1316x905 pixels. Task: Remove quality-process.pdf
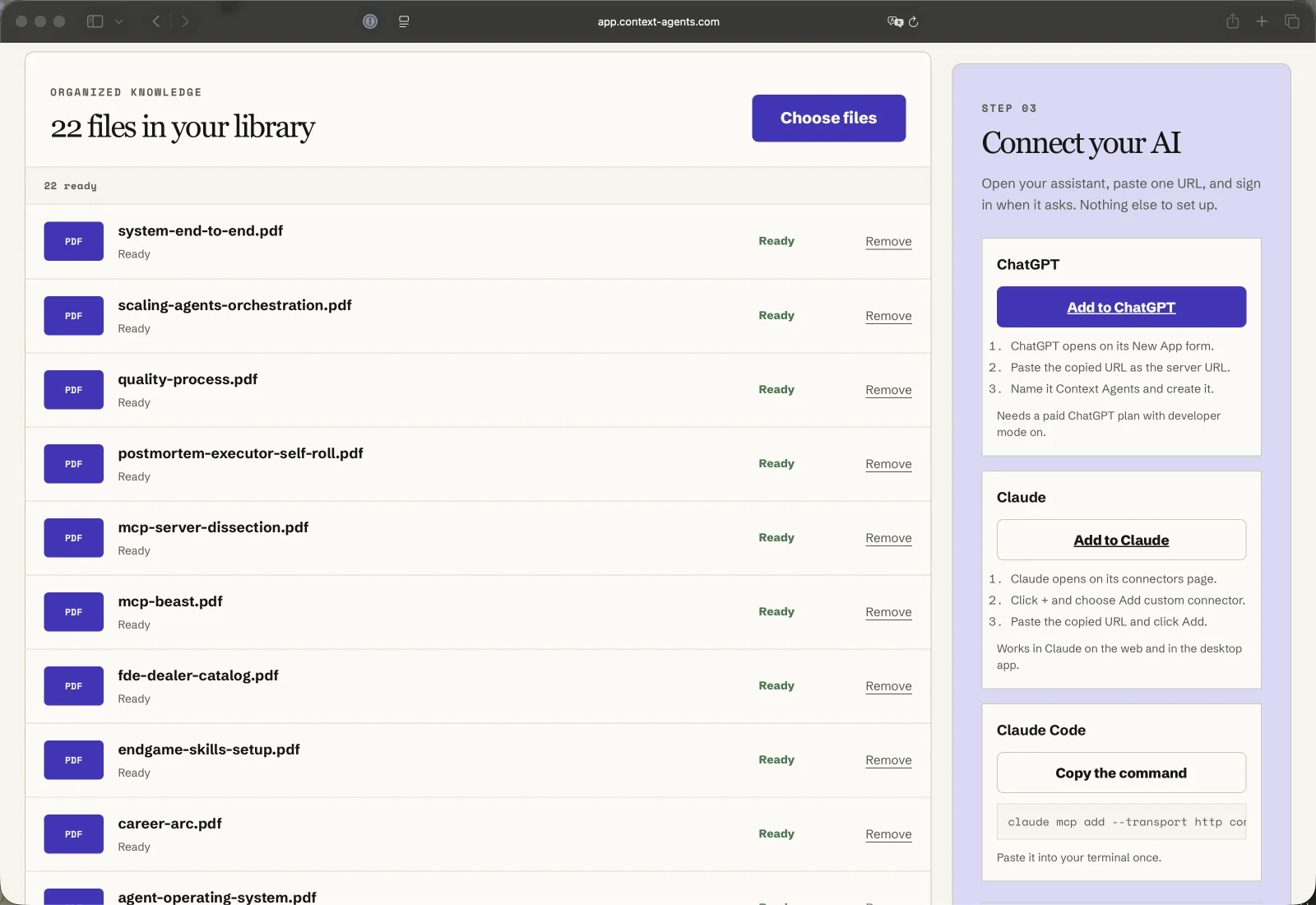[888, 390]
